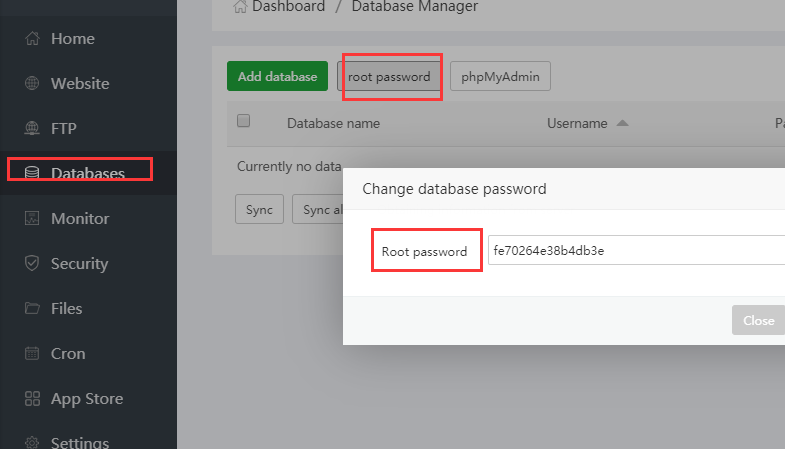The height and width of the screenshot is (449, 785).
Task: Open the Monitor menu item
Action: coord(80,219)
